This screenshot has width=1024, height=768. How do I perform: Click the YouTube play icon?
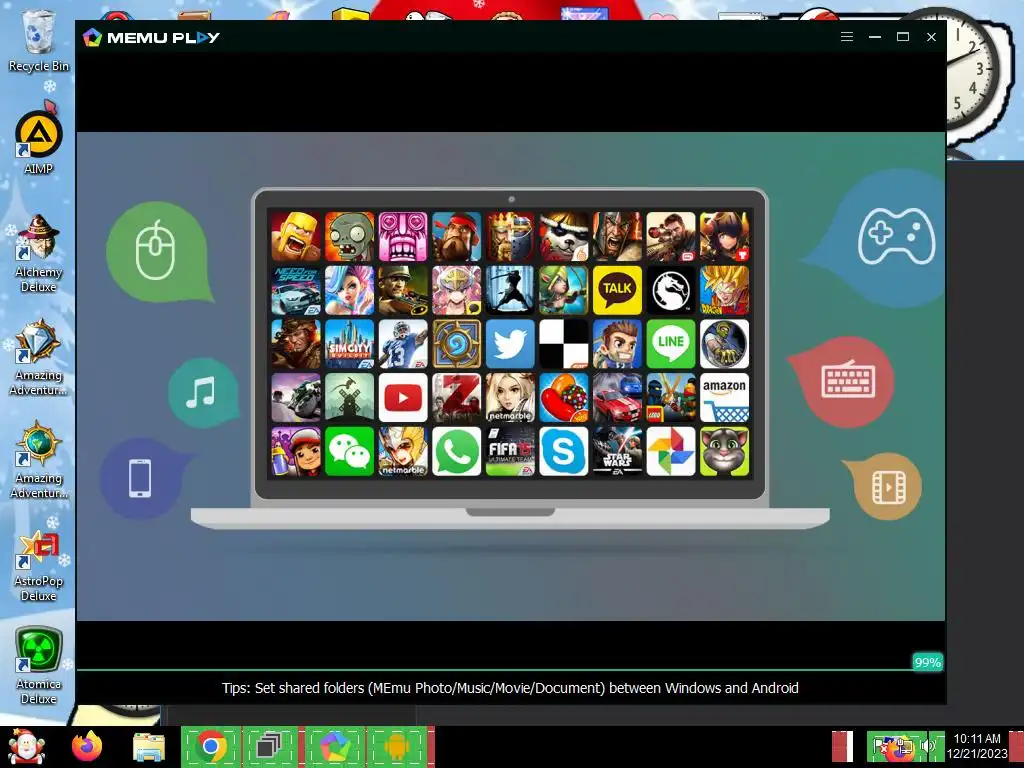pos(403,397)
